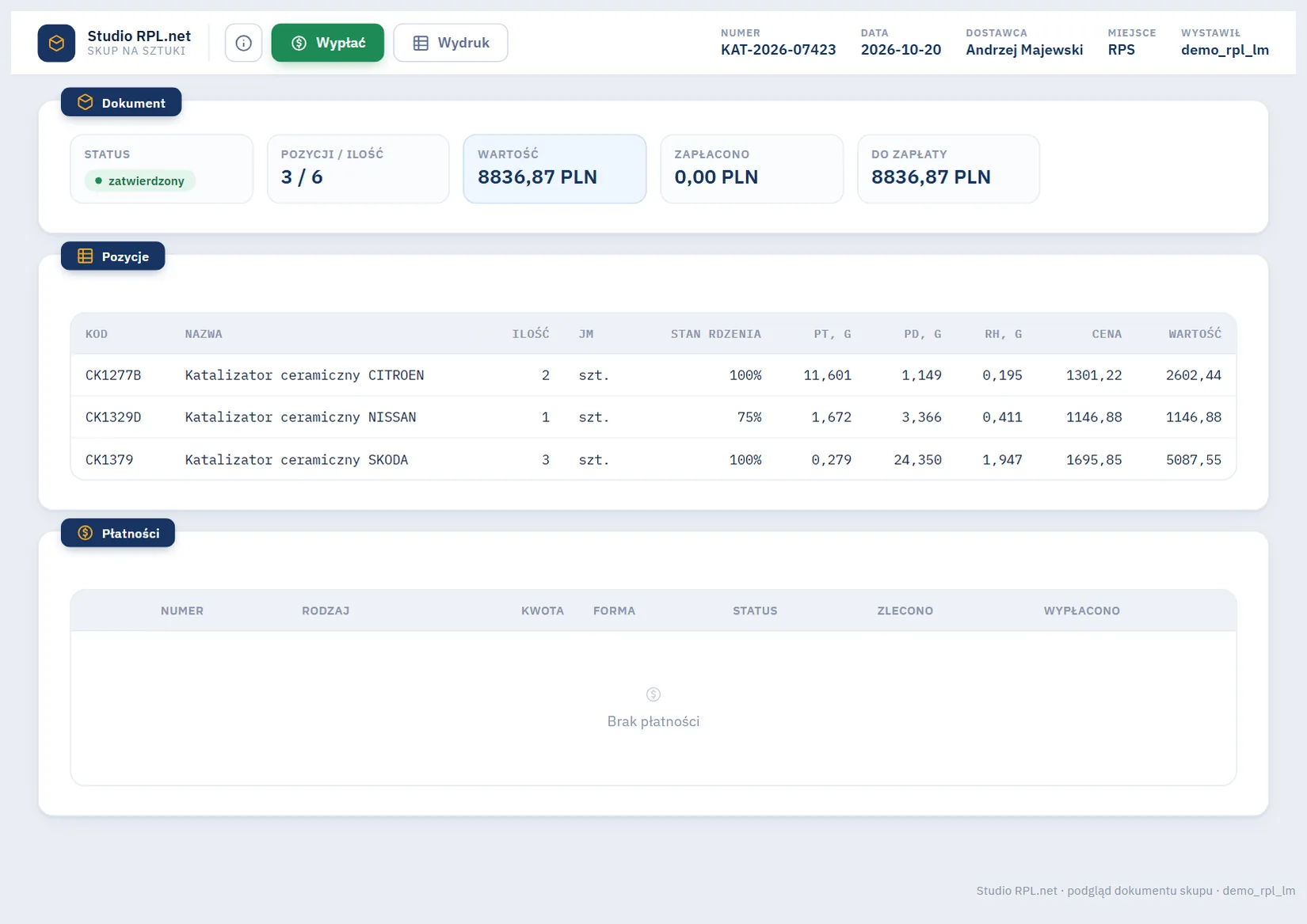Click supplier name Andrzej Majewski
This screenshot has height=924, width=1307.
point(1024,50)
